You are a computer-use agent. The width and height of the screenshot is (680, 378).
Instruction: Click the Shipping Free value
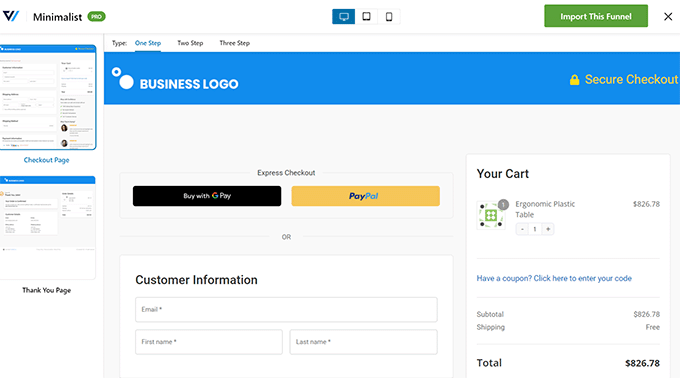[x=652, y=327]
